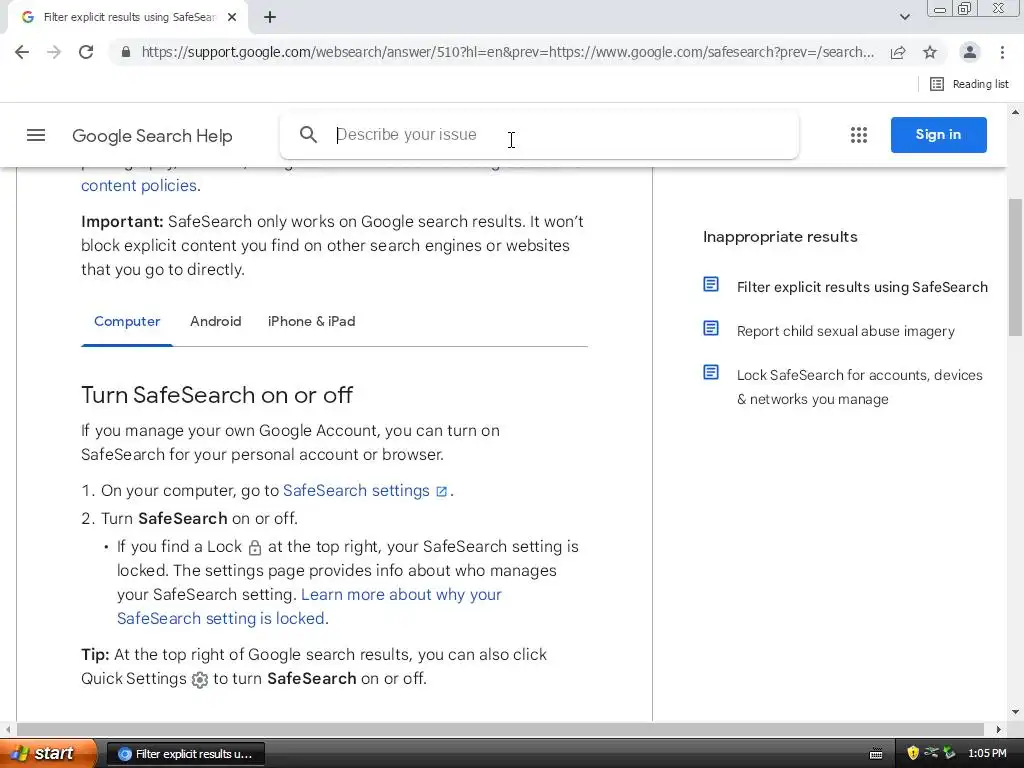Click the horizontal scrollbar thumb
Screen dimensions: 1024x768
click(x=500, y=729)
